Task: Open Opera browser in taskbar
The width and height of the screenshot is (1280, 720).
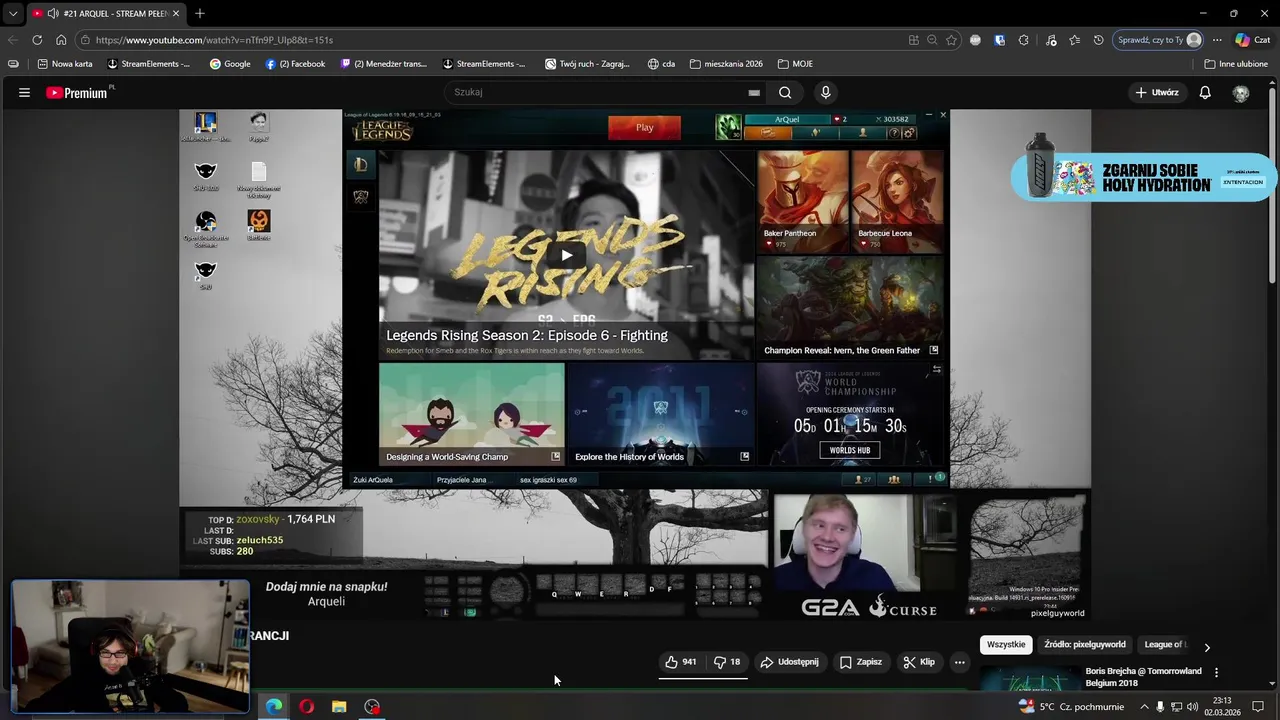Action: pos(306,706)
